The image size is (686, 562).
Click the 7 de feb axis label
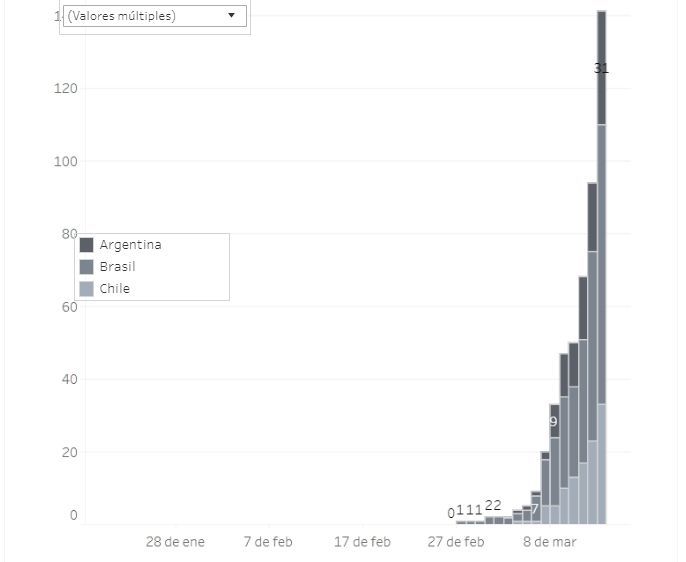[269, 542]
